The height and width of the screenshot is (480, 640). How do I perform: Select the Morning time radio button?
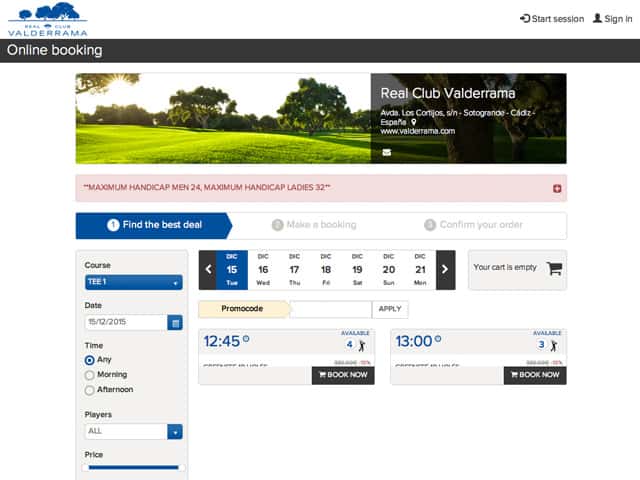tap(89, 375)
